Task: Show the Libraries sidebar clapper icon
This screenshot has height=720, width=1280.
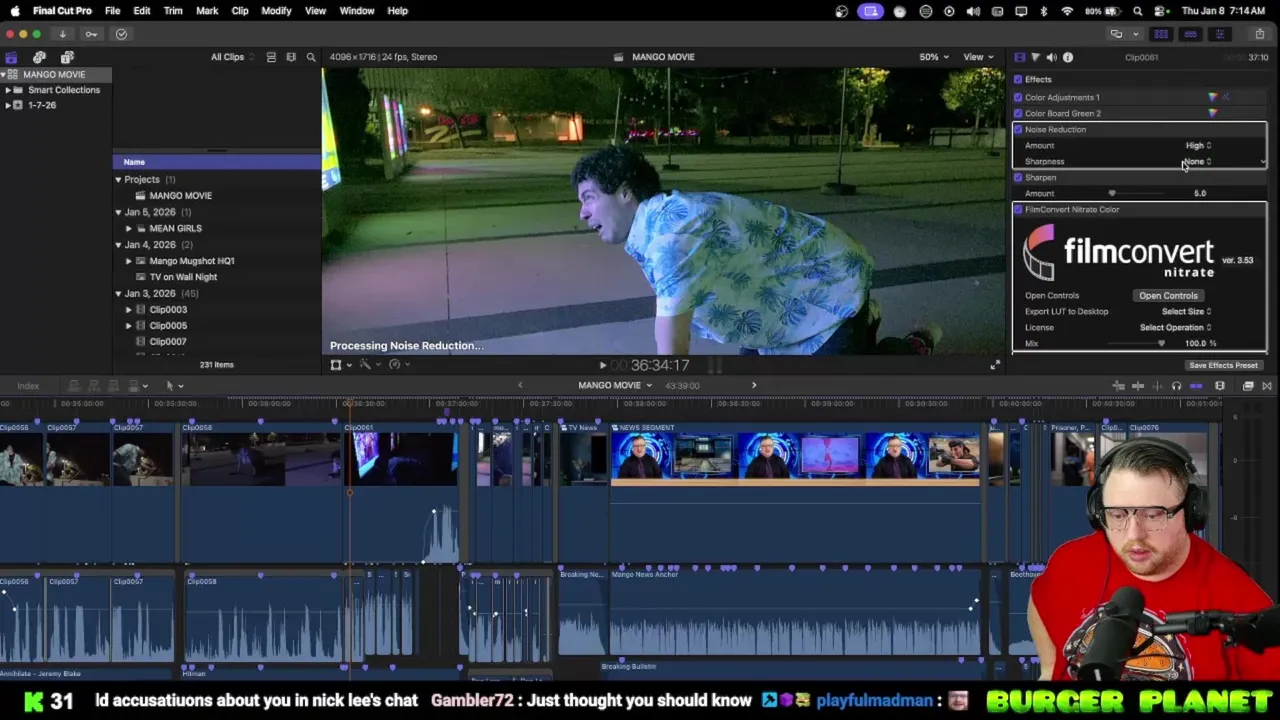Action: 11,57
